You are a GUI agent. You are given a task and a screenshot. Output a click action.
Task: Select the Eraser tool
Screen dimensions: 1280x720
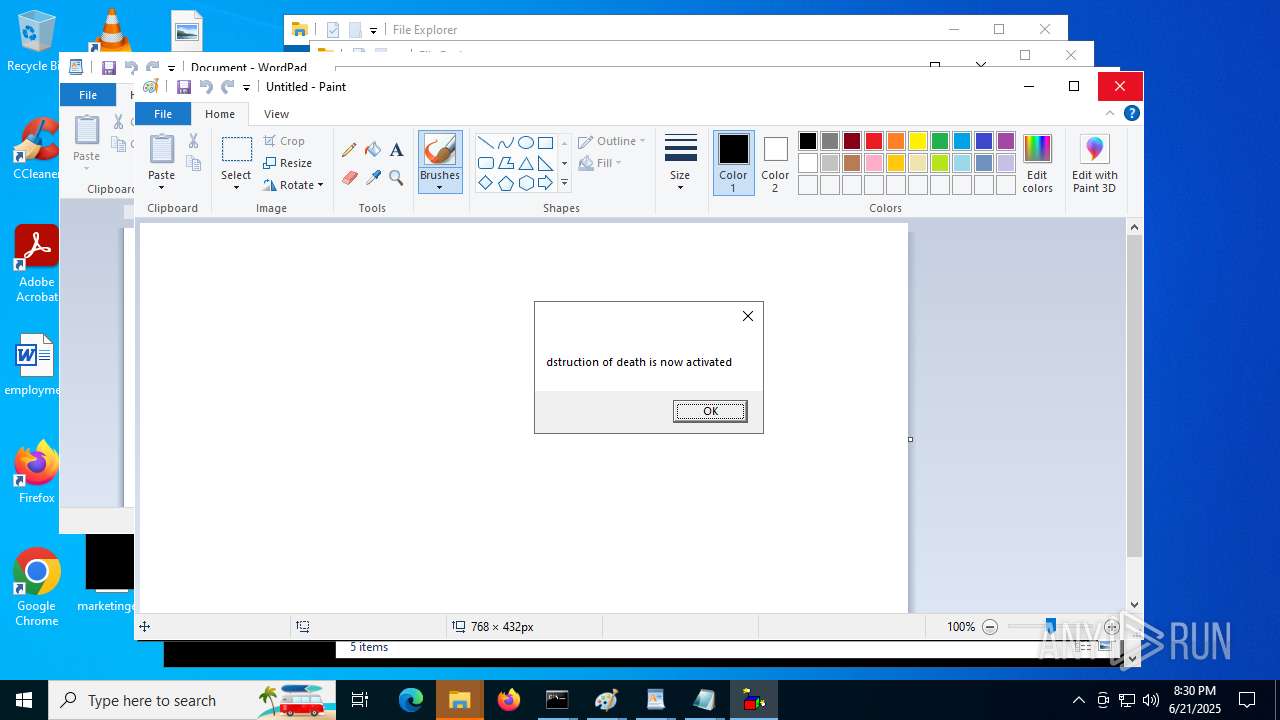click(349, 178)
